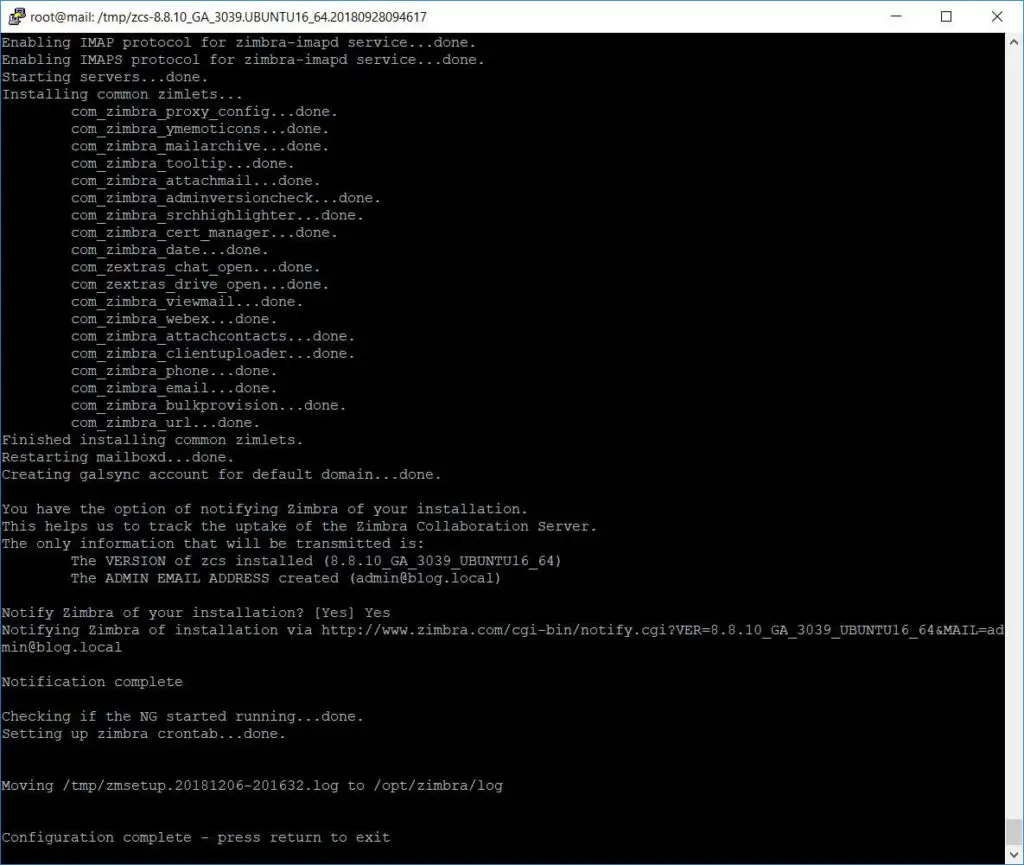
Task: Click the com_zimbra_viewmail line
Action: click(x=187, y=302)
